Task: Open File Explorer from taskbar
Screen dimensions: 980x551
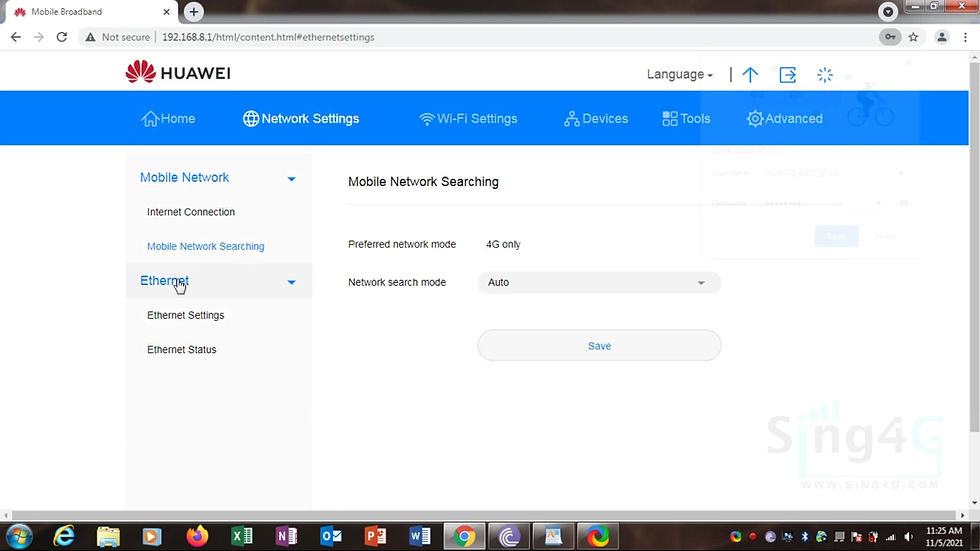Action: (x=108, y=536)
